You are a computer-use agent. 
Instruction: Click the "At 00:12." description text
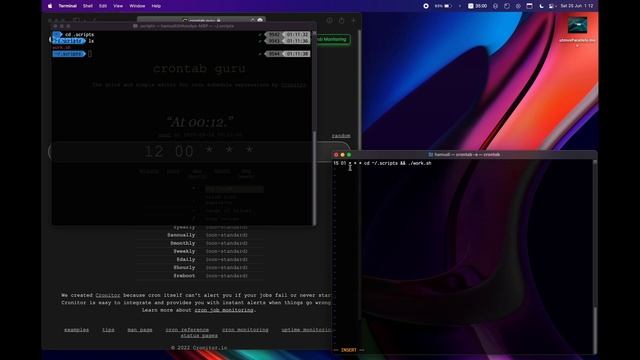(x=200, y=122)
